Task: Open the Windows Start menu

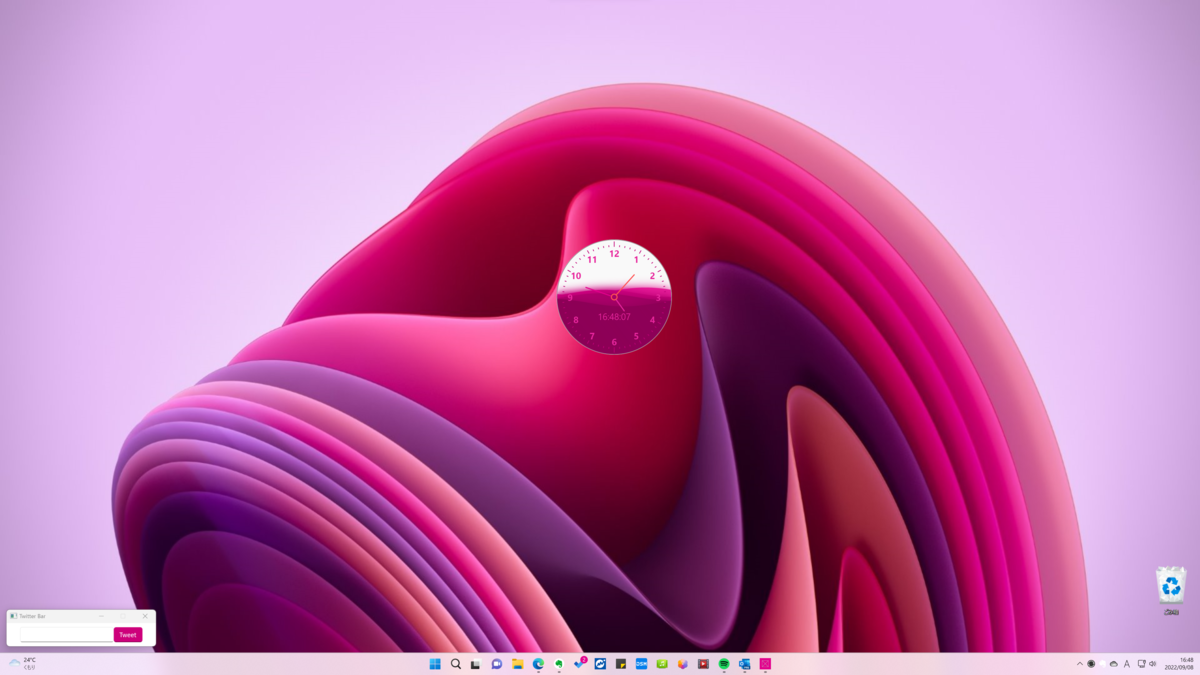Action: click(435, 664)
